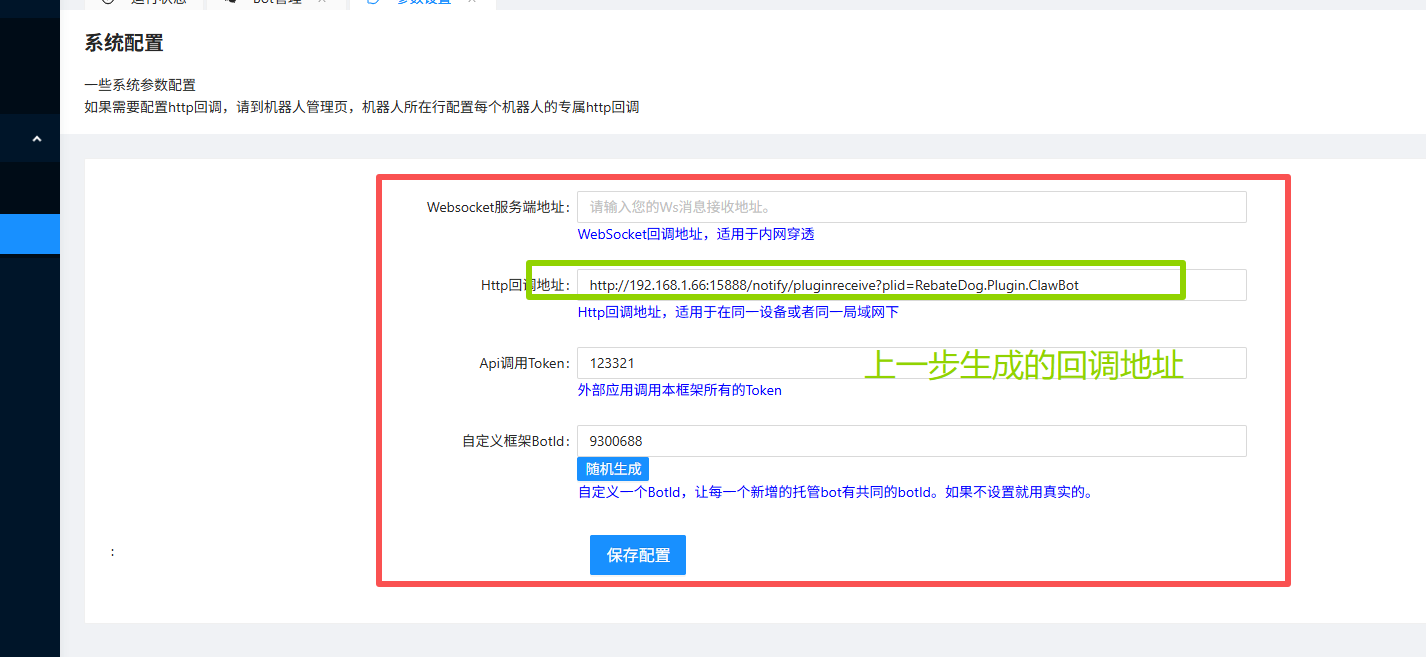Save settings with the 保存配置 button

(637, 555)
